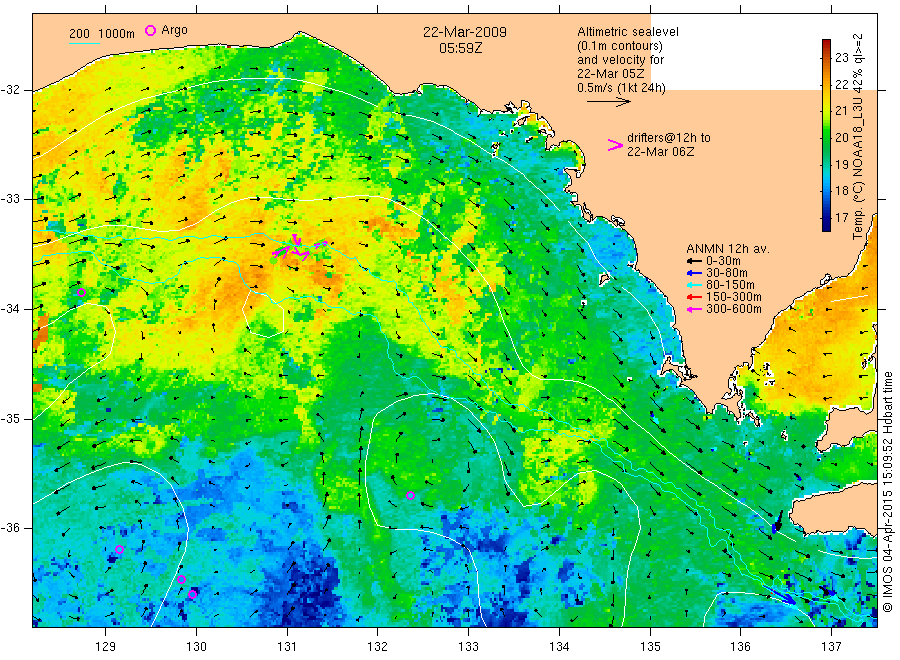Image resolution: width=900 pixels, height=660 pixels.
Task: Click the vertical IMOS copyright timestamp text
Action: click(888, 492)
